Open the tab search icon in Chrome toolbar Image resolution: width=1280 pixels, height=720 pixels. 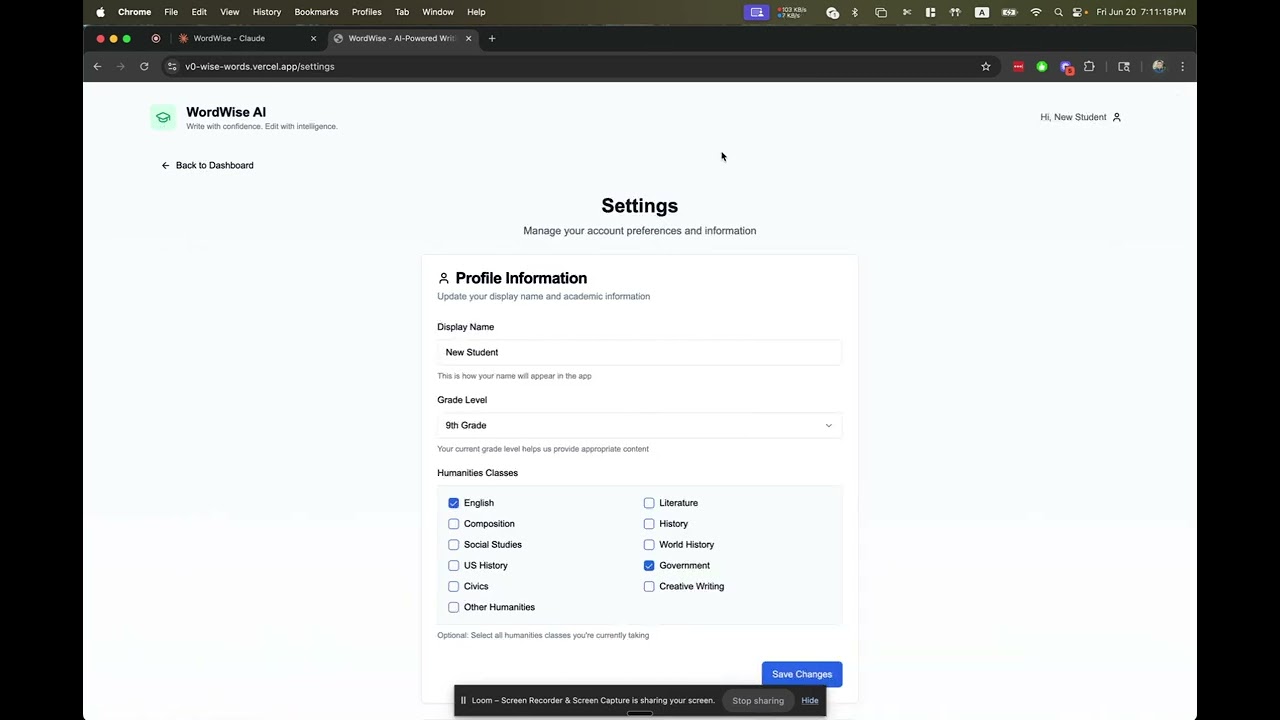click(x=1124, y=66)
